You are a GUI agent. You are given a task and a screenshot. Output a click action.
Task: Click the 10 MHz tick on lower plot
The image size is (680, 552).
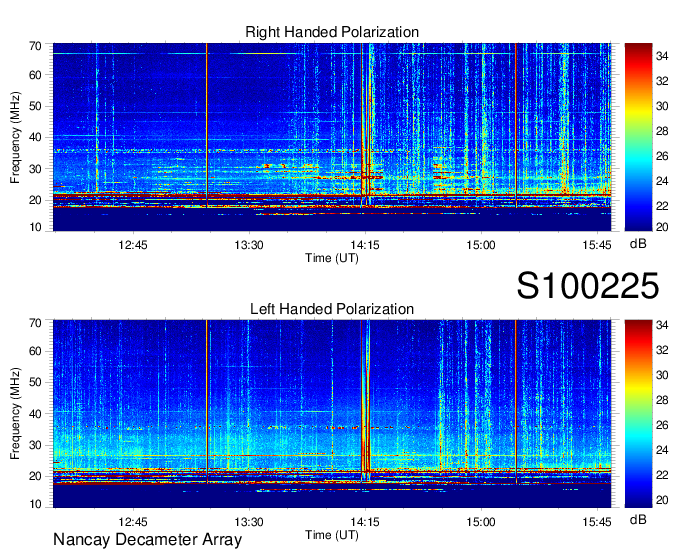[35, 504]
